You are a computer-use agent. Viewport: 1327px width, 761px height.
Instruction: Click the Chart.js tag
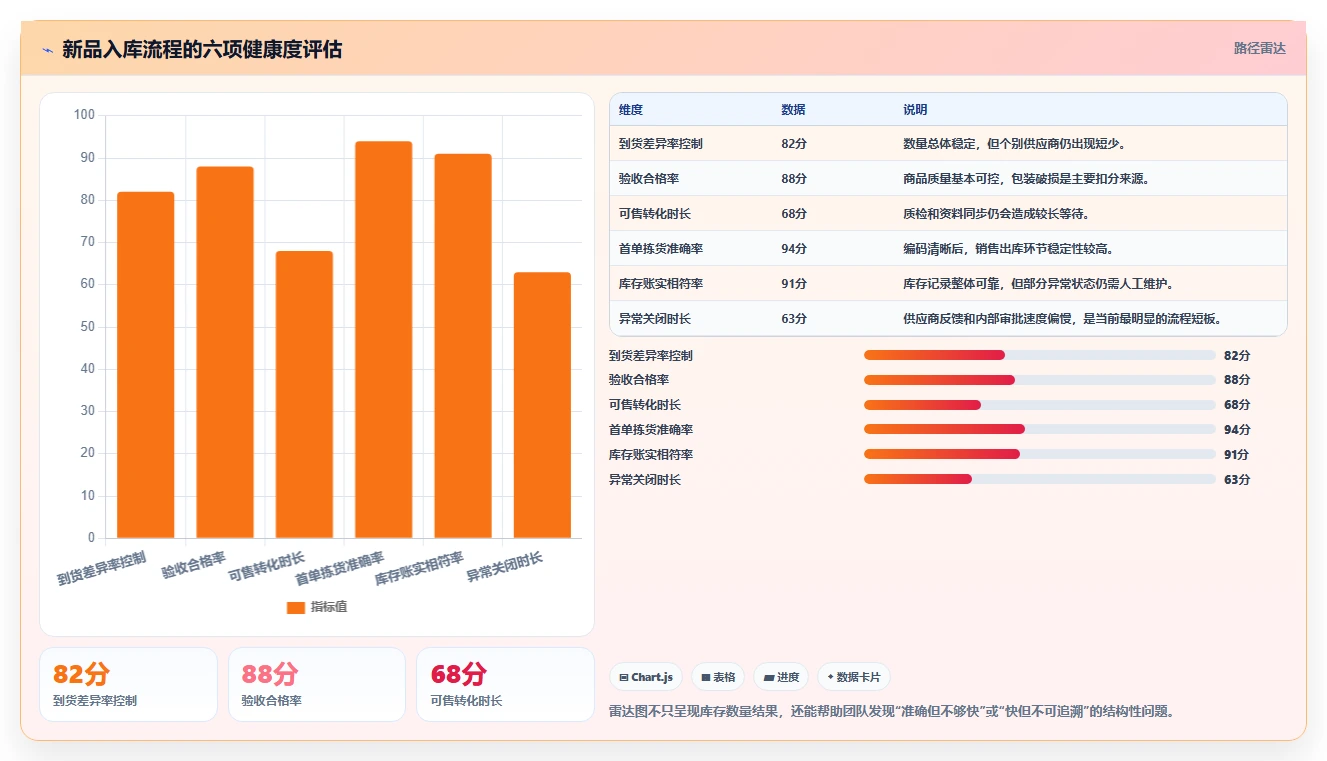coord(646,677)
